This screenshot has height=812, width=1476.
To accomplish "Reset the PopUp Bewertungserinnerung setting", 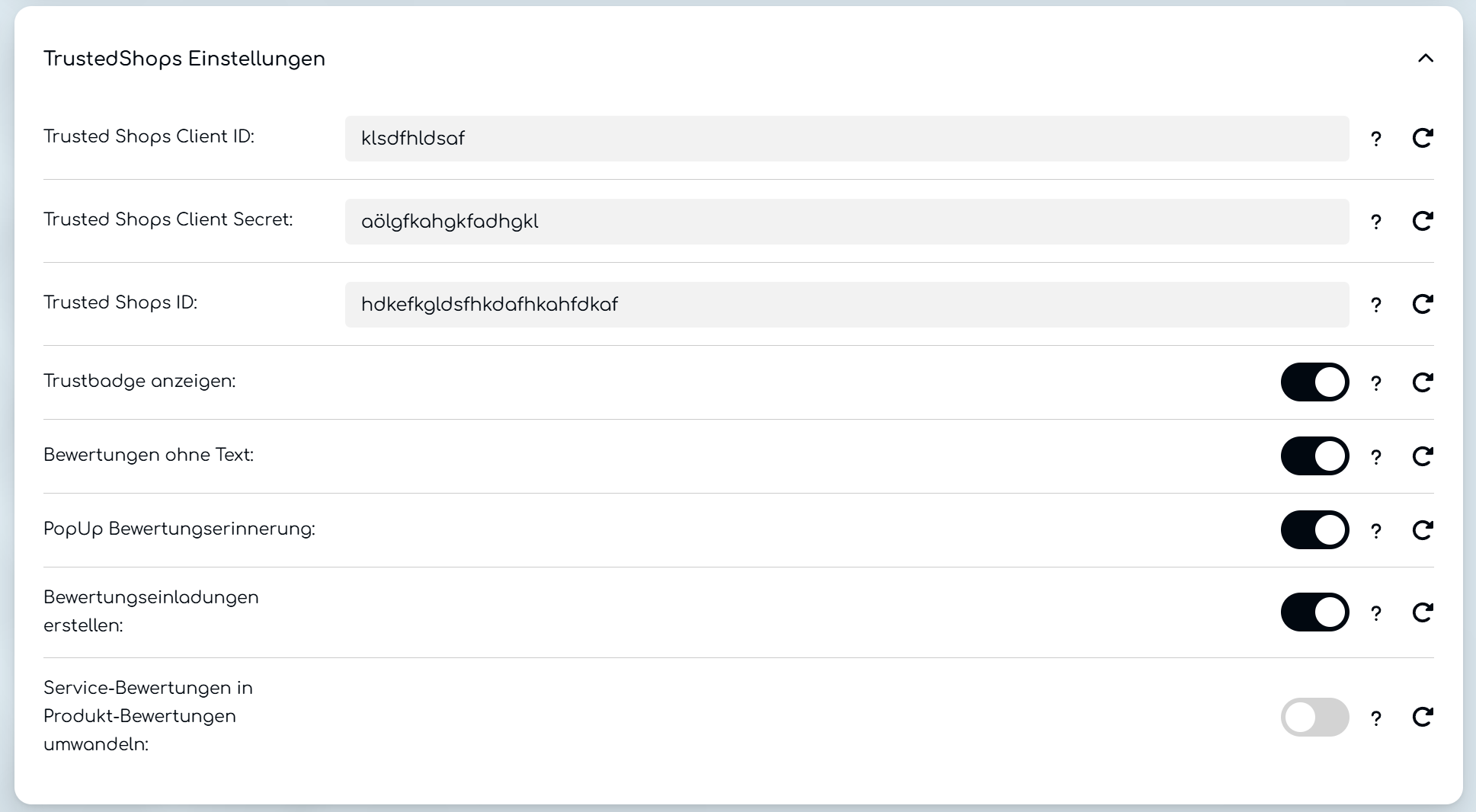I will (1423, 529).
